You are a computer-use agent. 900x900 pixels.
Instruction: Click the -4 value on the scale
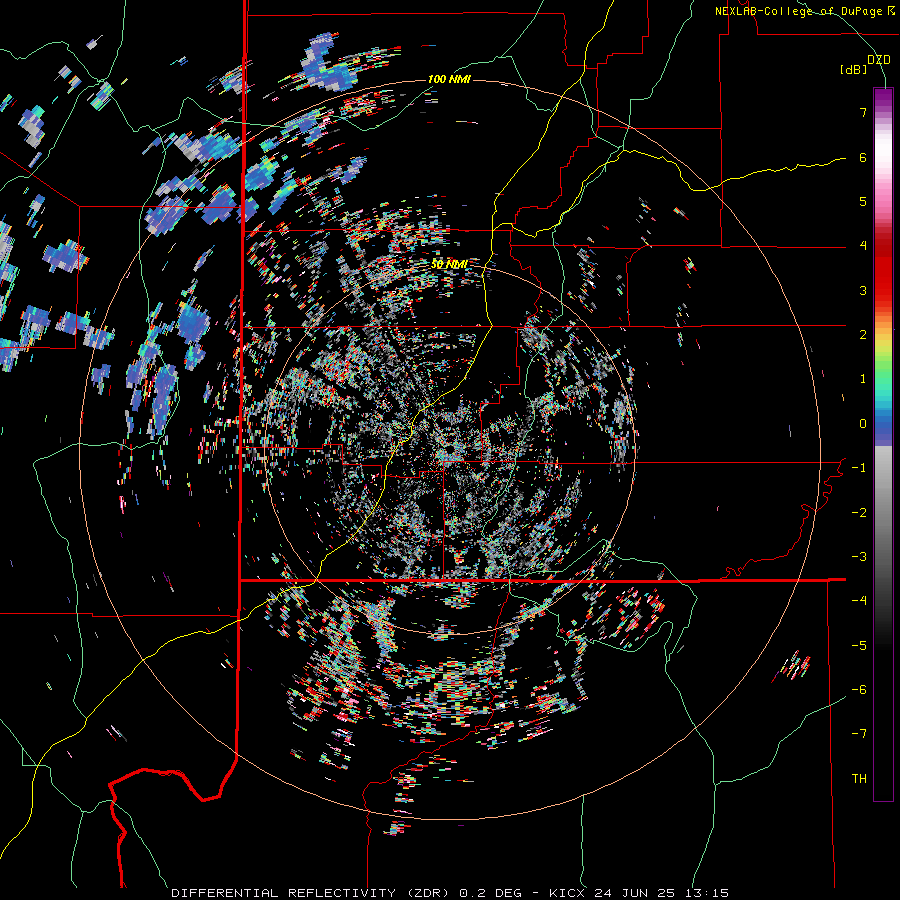click(859, 601)
